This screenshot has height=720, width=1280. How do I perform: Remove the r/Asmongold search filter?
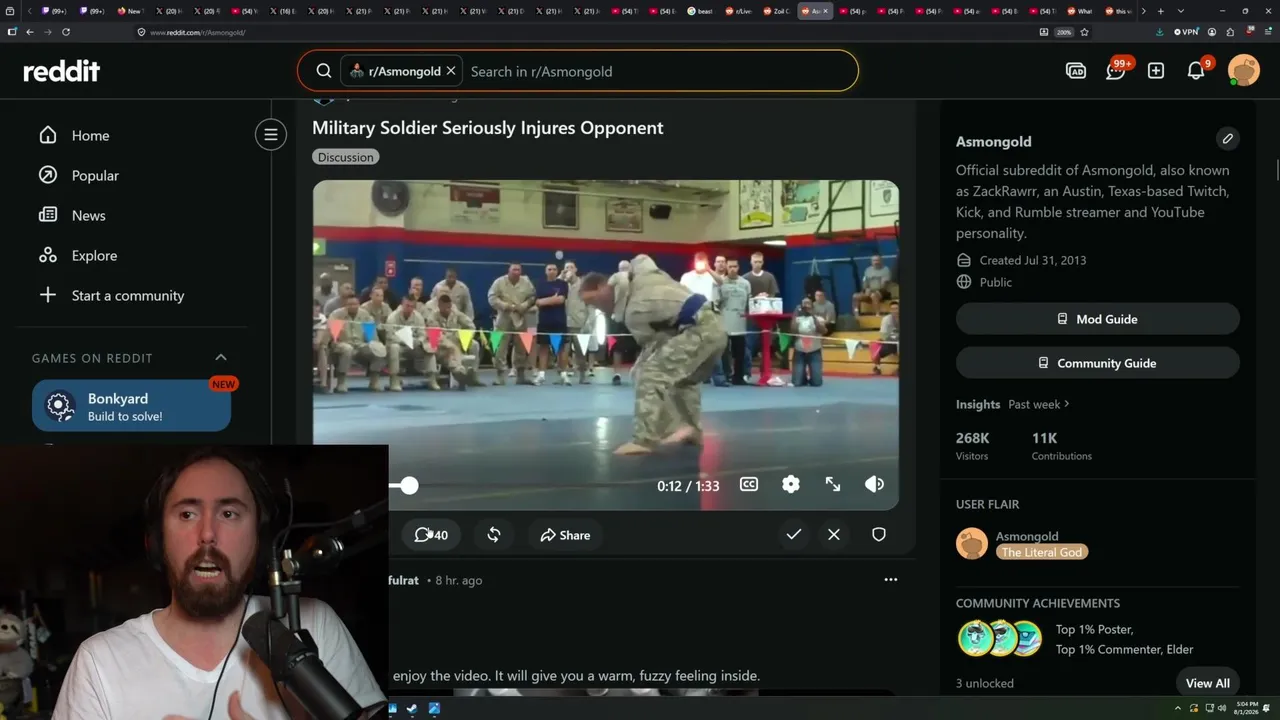451,71
